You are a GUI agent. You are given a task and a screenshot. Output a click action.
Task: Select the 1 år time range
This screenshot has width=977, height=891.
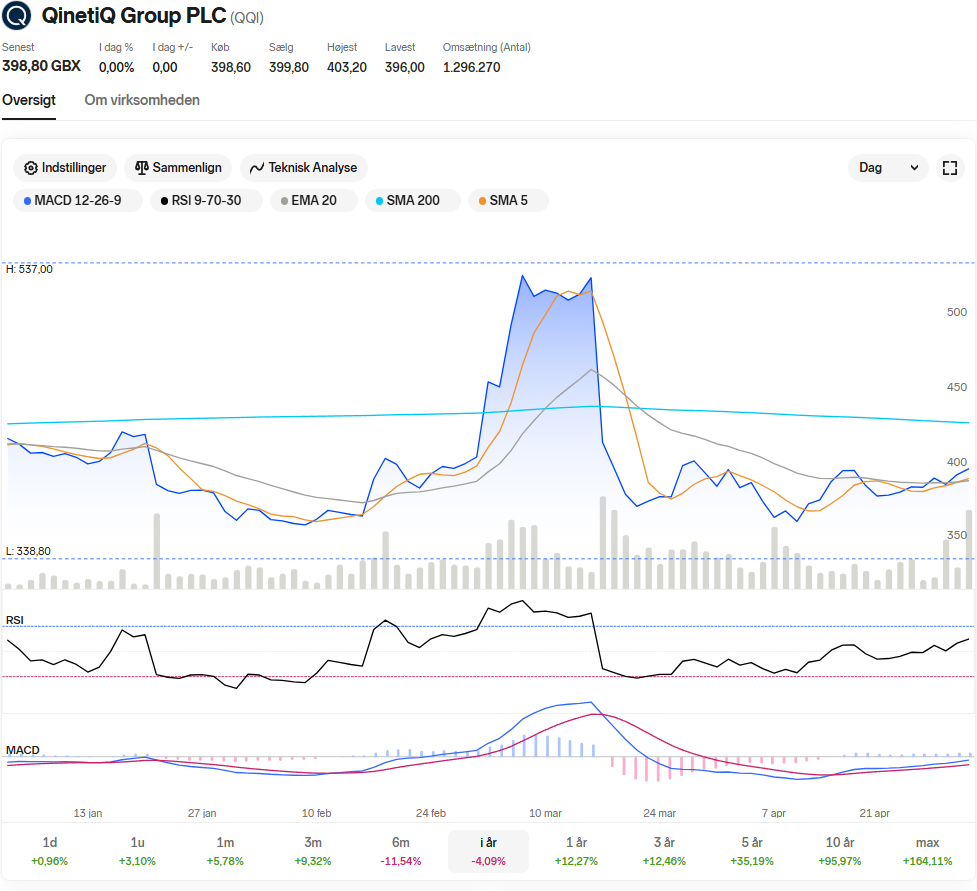pyautogui.click(x=576, y=851)
